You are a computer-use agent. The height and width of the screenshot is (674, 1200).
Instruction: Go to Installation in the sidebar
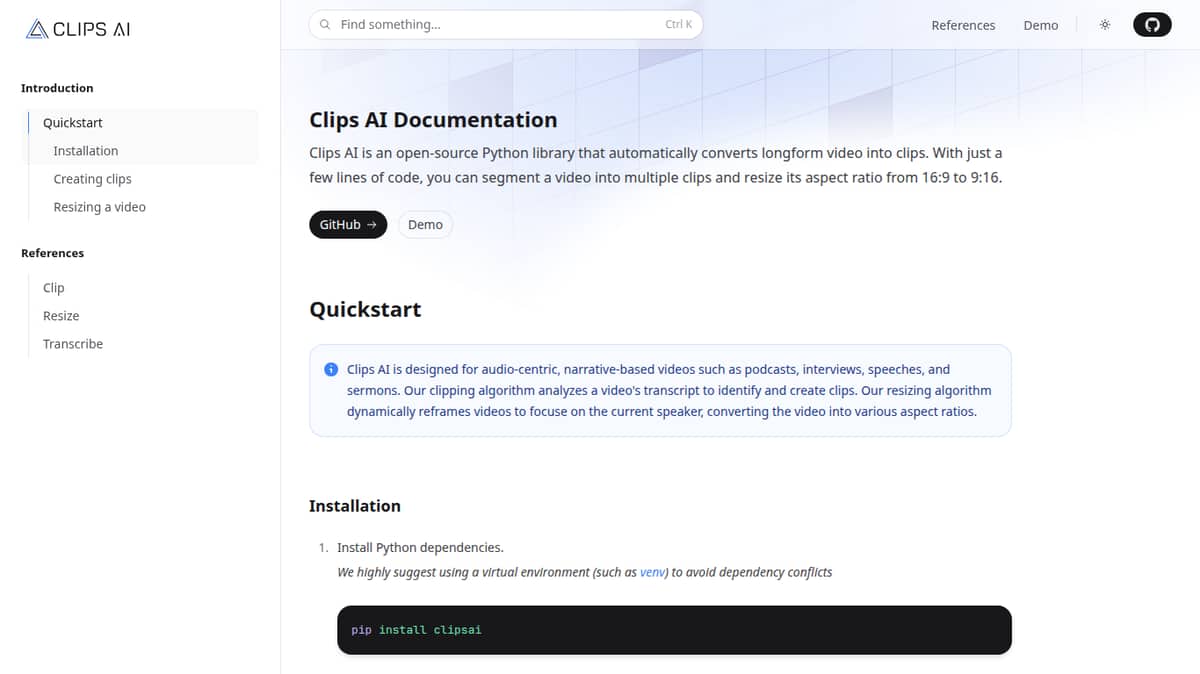click(86, 151)
